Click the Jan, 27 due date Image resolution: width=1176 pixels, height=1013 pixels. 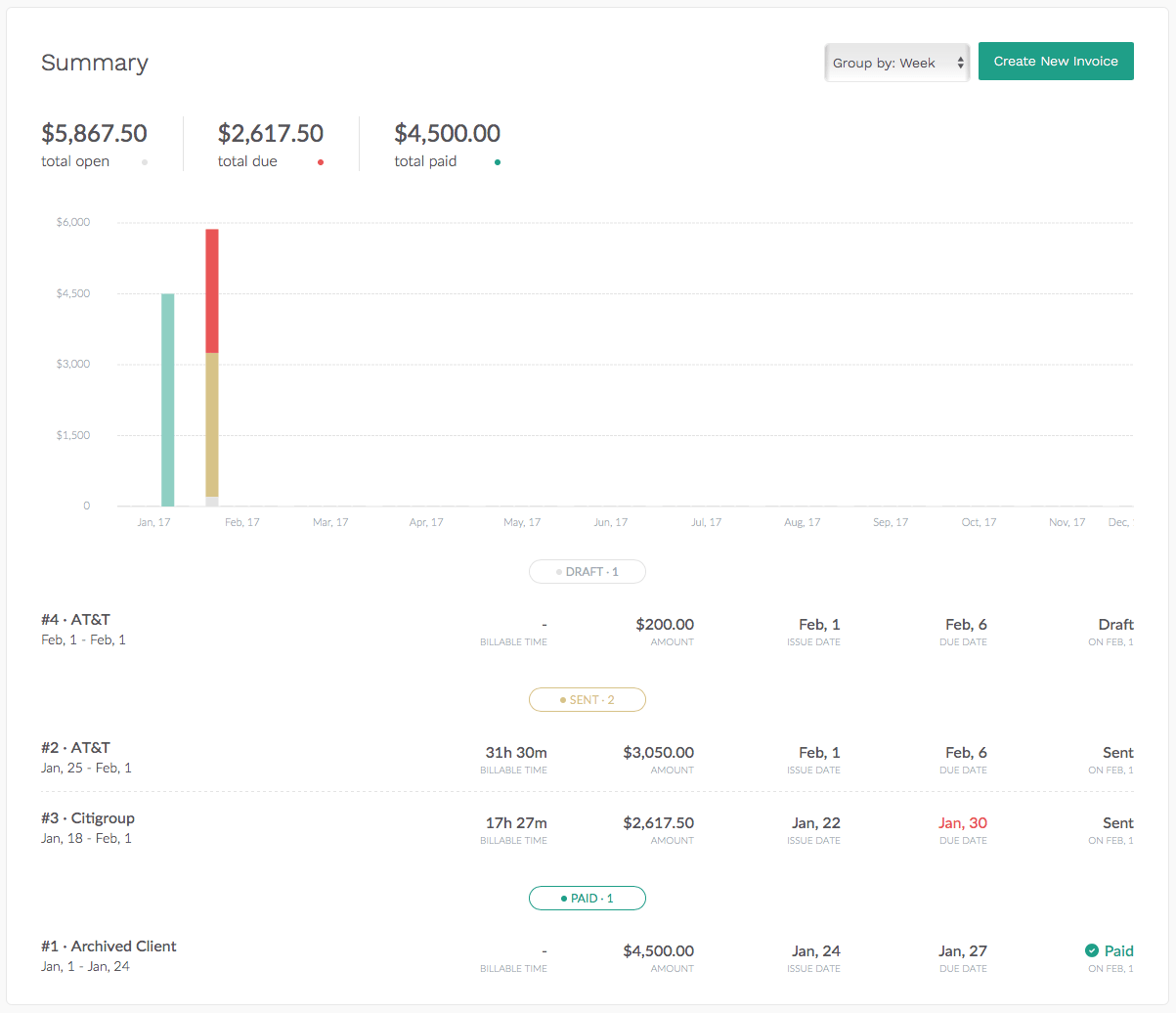click(963, 951)
